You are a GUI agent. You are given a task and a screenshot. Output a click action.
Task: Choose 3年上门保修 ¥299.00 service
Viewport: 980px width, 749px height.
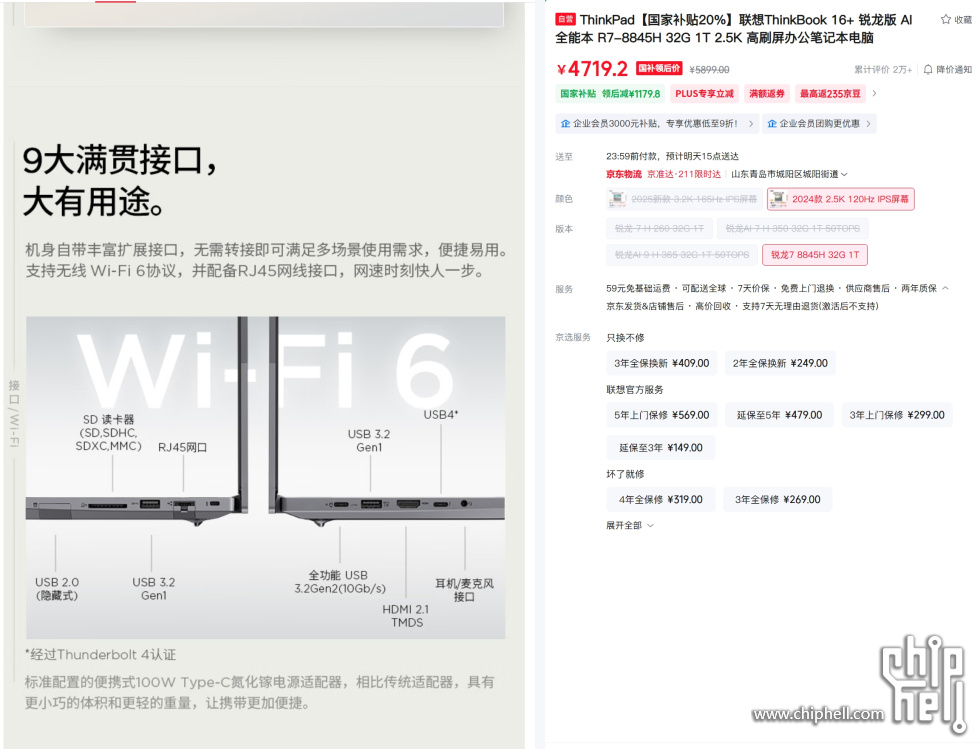click(897, 415)
